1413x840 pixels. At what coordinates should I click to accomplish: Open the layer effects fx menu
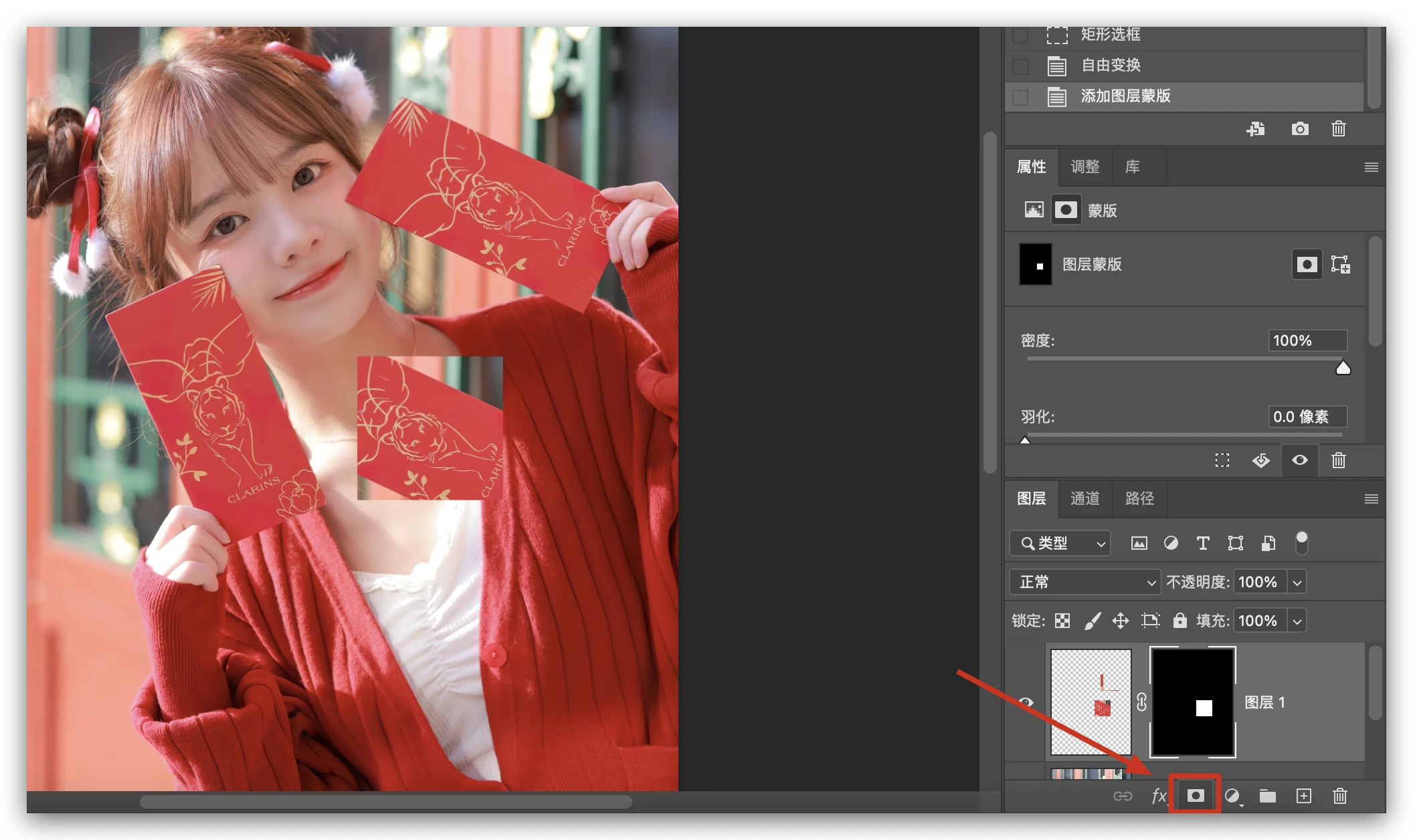(1158, 796)
